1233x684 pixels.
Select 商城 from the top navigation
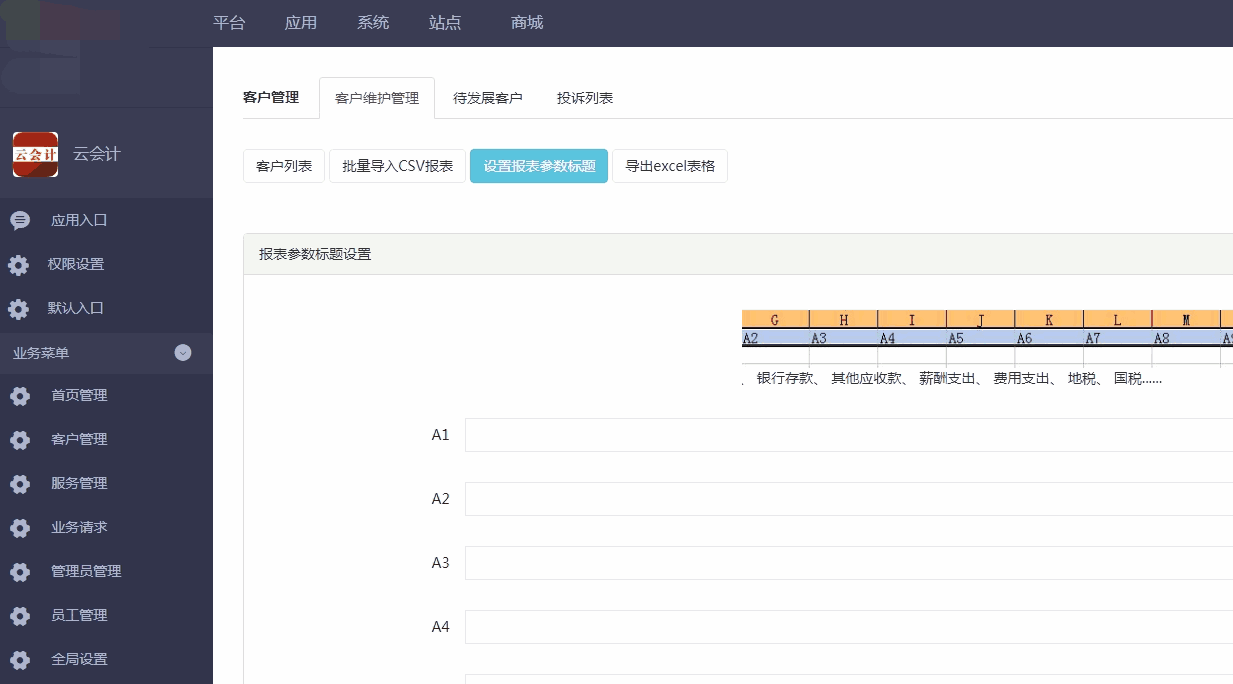525,22
